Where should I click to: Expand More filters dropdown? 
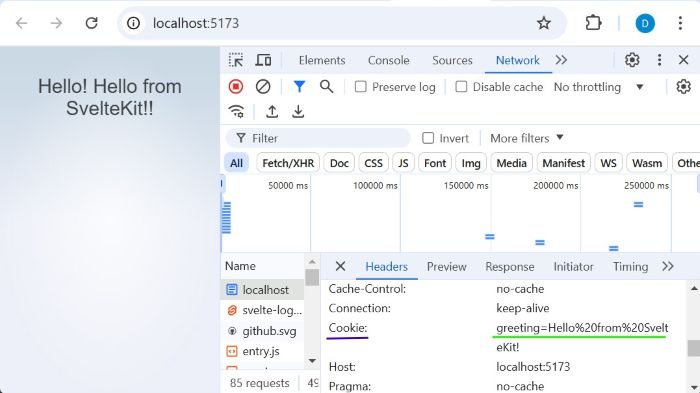click(x=527, y=138)
